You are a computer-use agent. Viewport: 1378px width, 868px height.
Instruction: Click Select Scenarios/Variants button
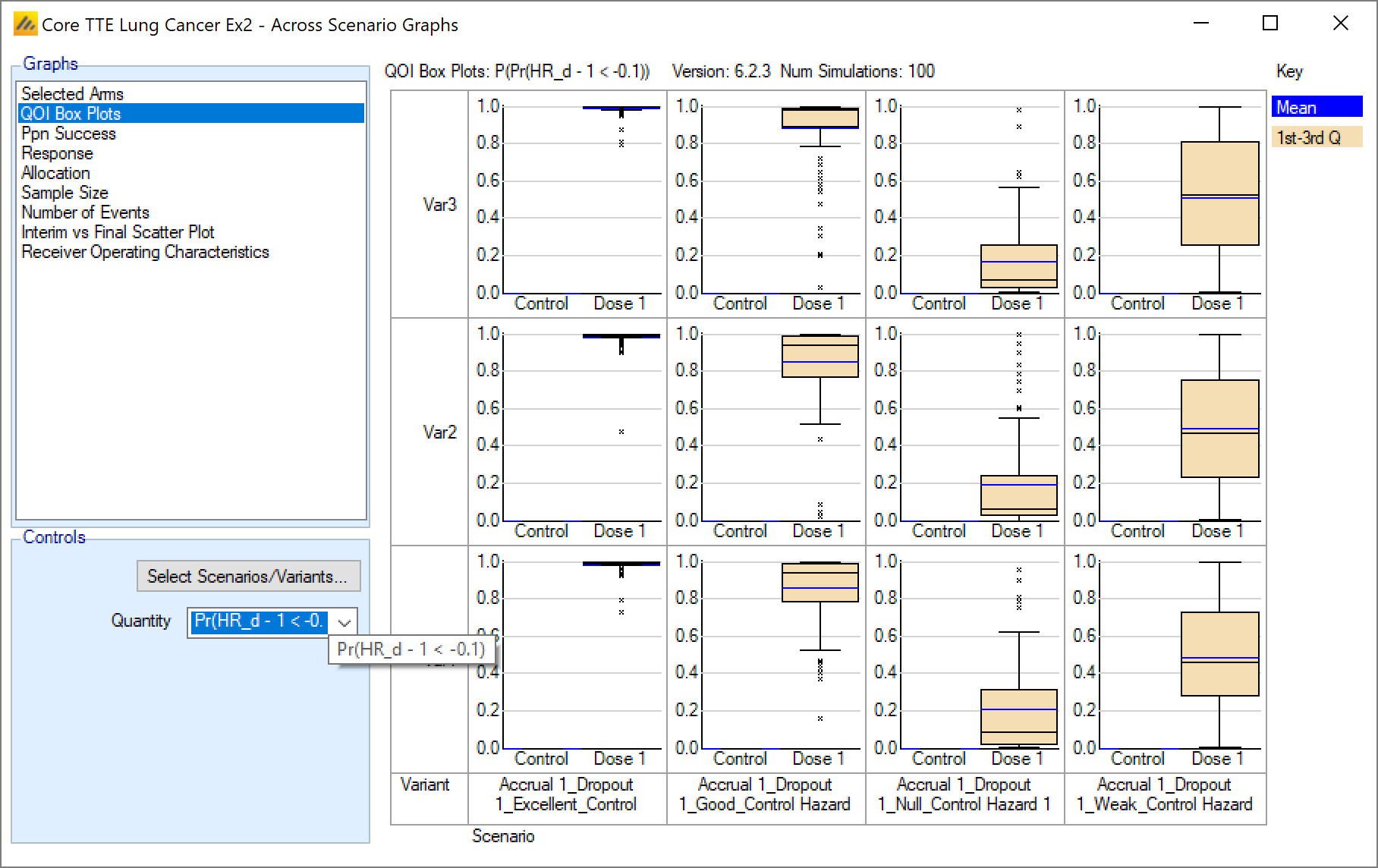(248, 577)
